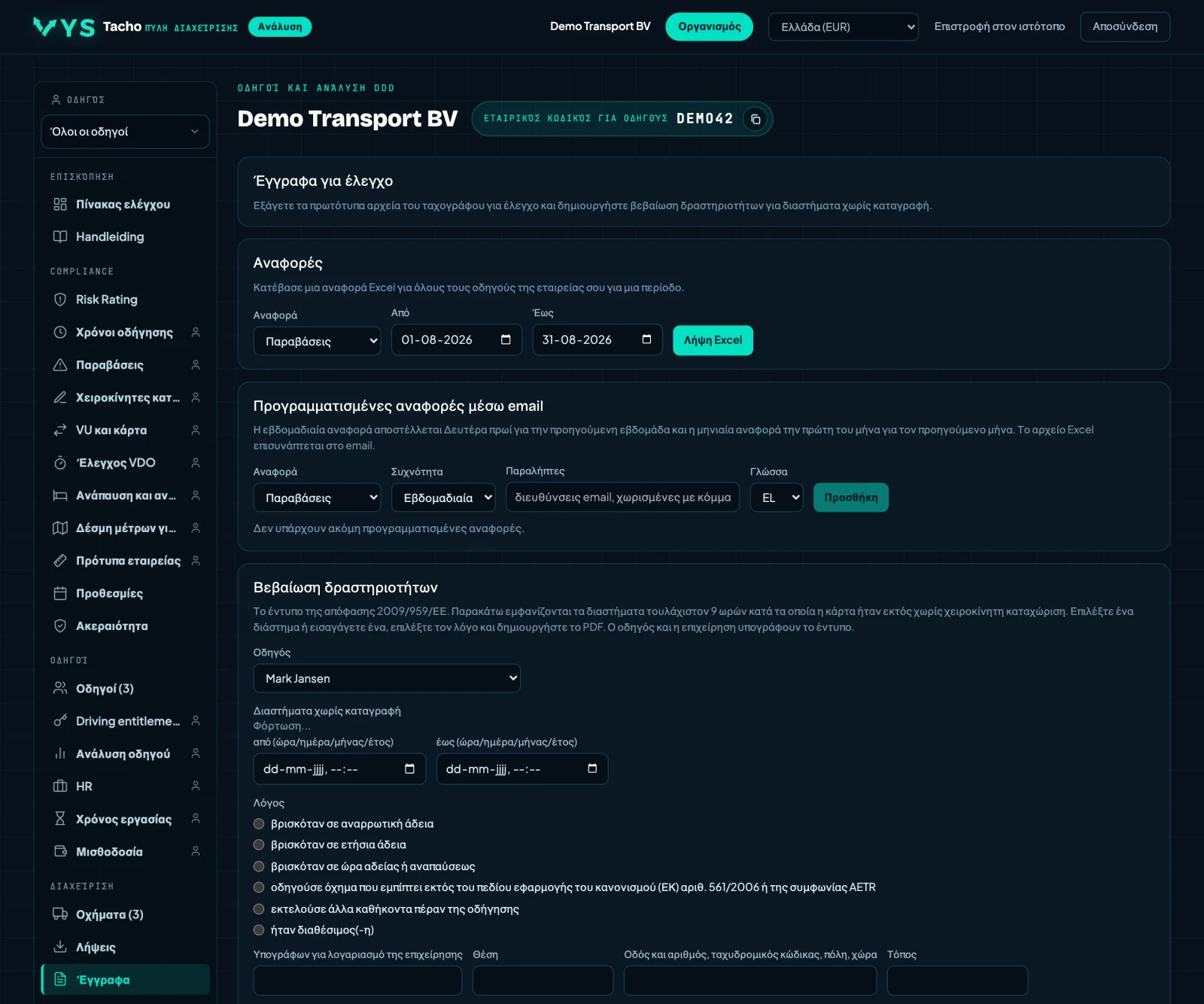Open the Όλοι οι οδηγοί driver dropdown
Screen dimensions: 1204x1004
point(125,132)
